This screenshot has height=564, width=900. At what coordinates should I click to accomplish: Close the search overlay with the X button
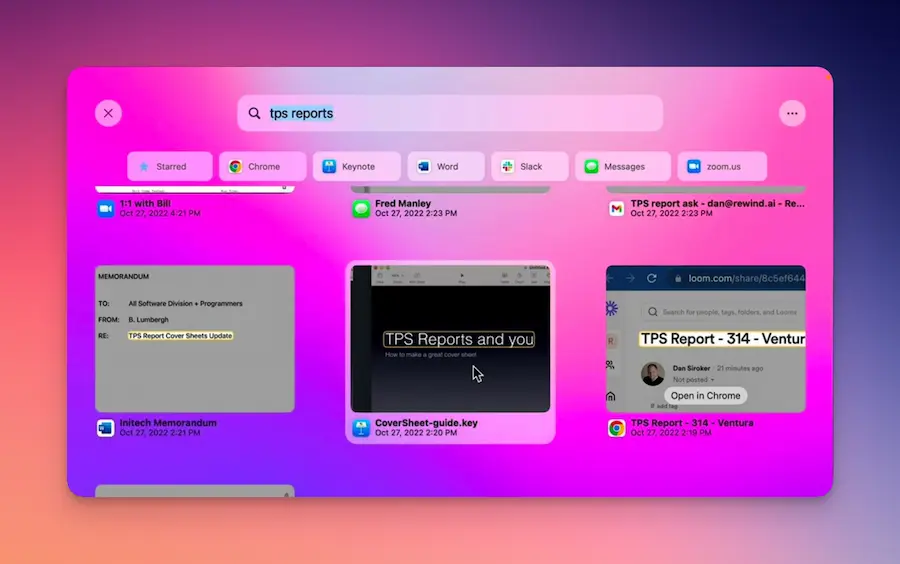tap(108, 114)
